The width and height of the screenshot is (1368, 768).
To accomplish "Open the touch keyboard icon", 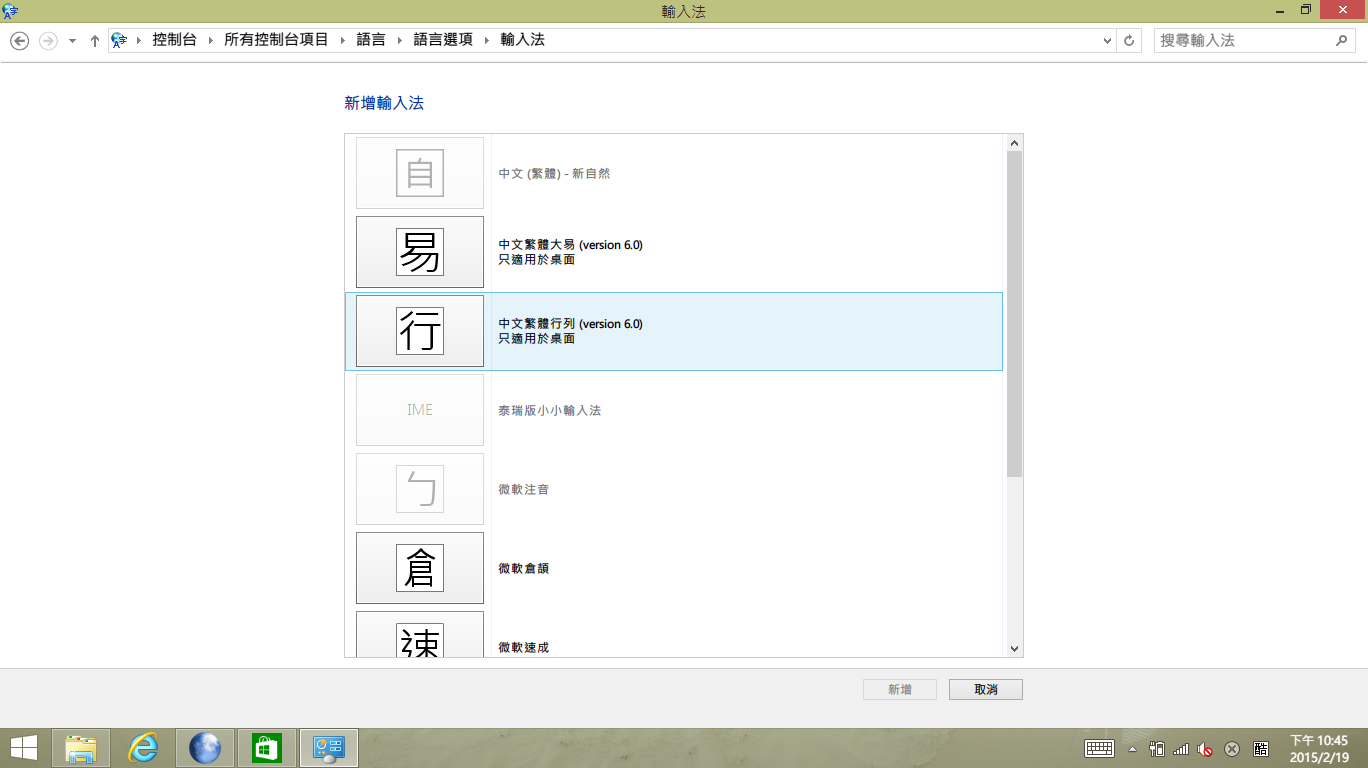I will (1100, 748).
